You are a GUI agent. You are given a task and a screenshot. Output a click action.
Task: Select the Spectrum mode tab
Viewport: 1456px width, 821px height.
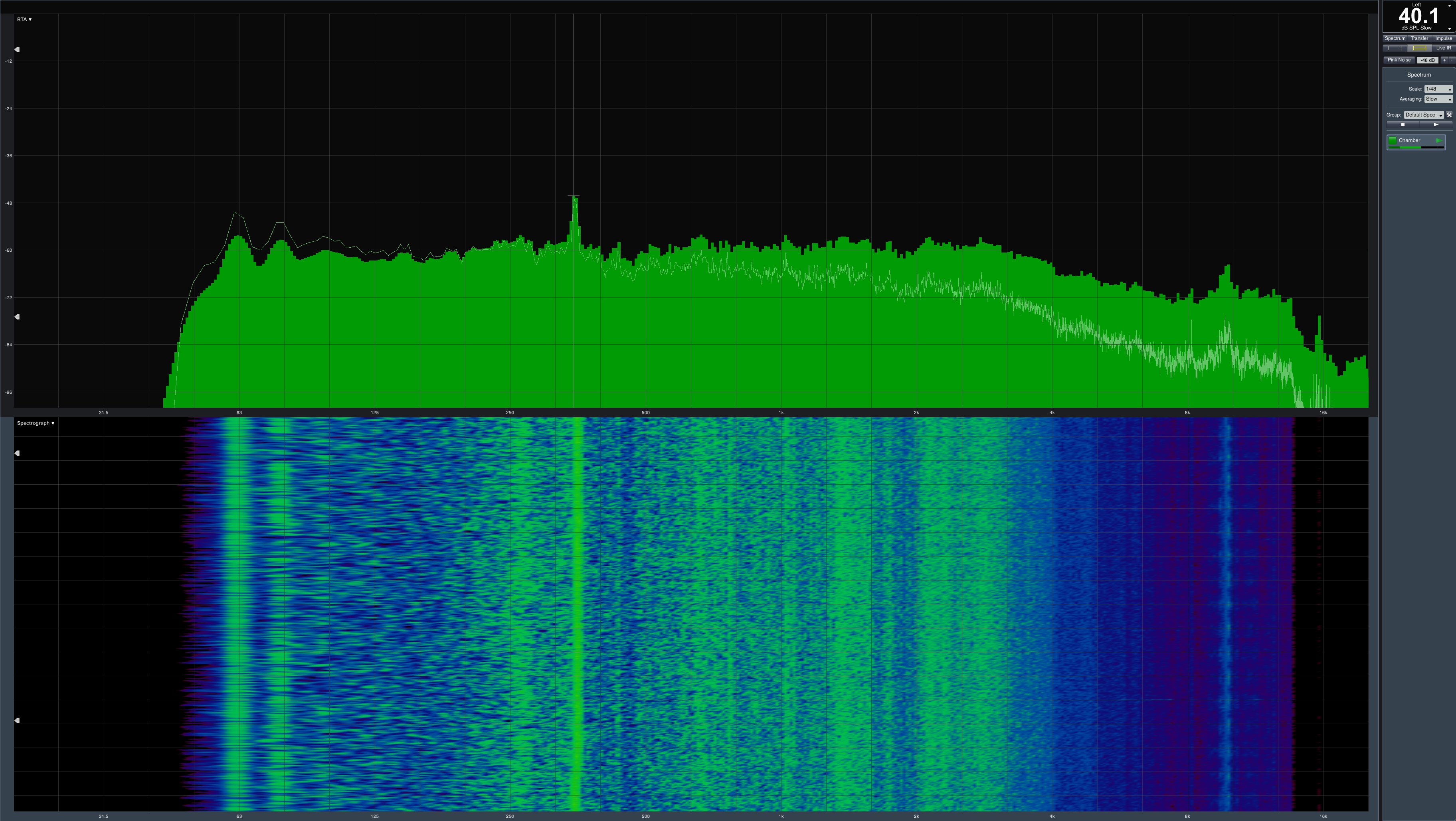pyautogui.click(x=1395, y=38)
